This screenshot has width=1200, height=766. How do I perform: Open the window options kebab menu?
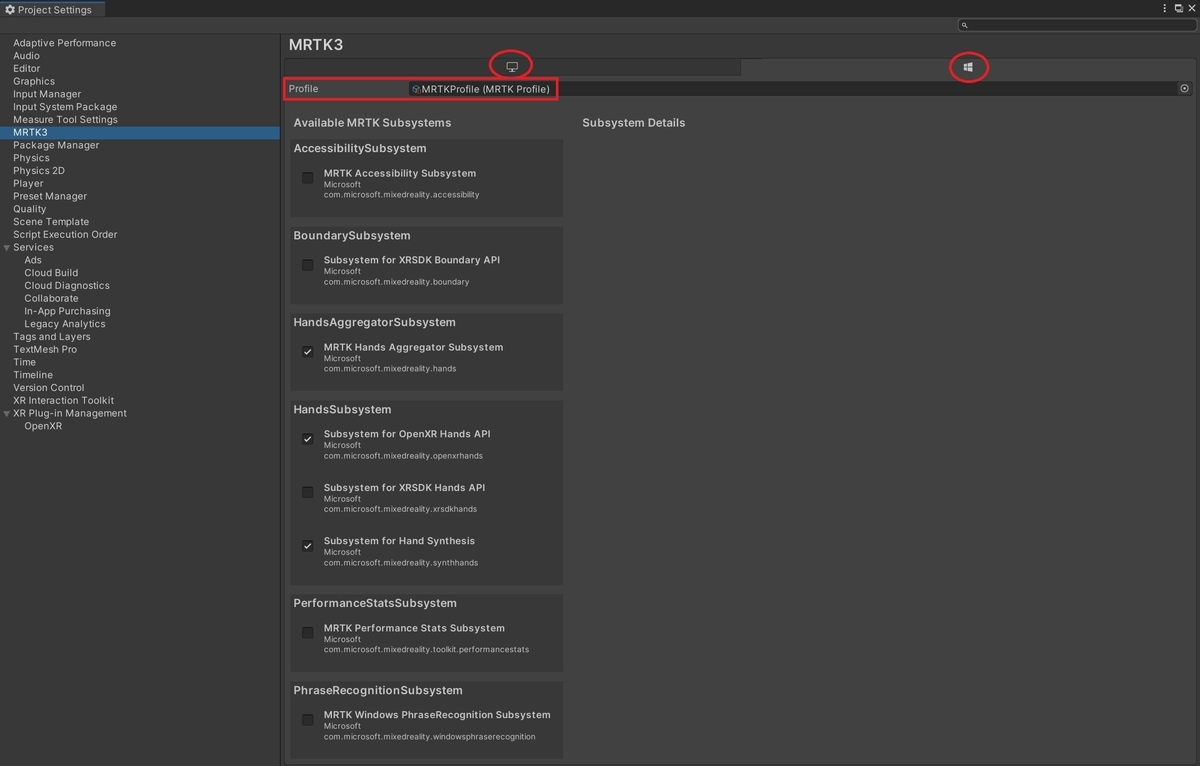point(1164,8)
